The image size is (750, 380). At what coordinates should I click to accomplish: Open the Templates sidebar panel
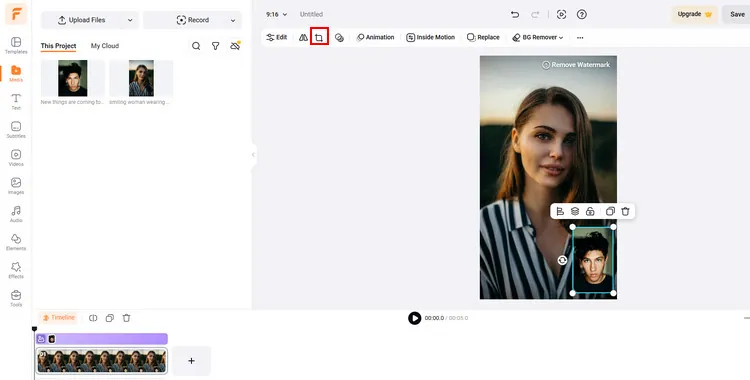click(x=16, y=45)
